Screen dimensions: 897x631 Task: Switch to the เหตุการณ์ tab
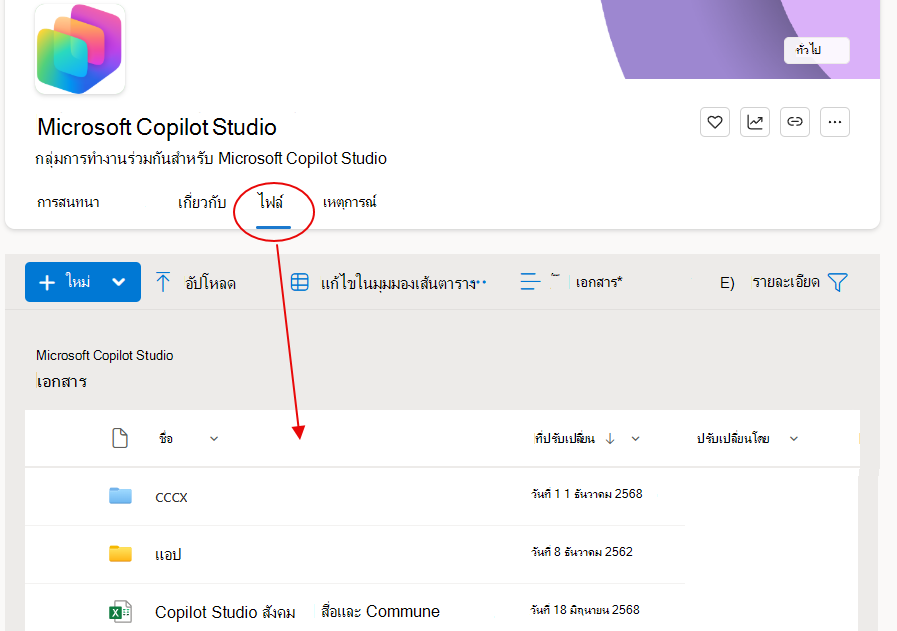pyautogui.click(x=350, y=203)
